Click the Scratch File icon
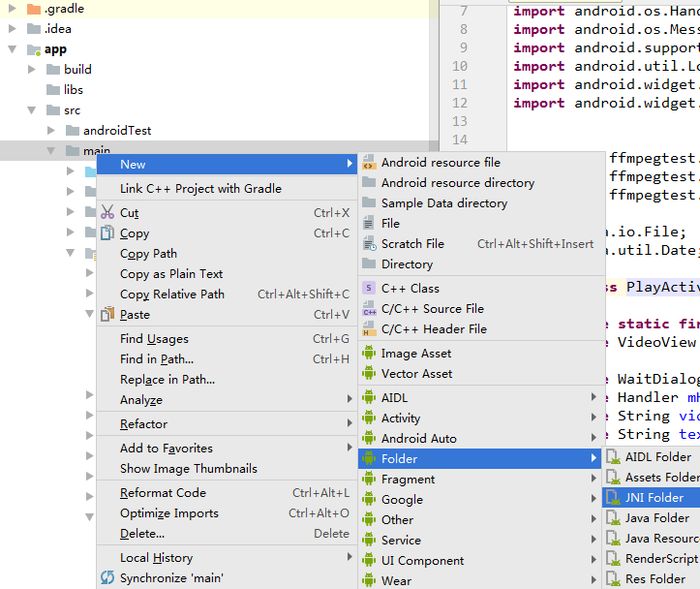Viewport: 700px width, 589px height. click(369, 243)
